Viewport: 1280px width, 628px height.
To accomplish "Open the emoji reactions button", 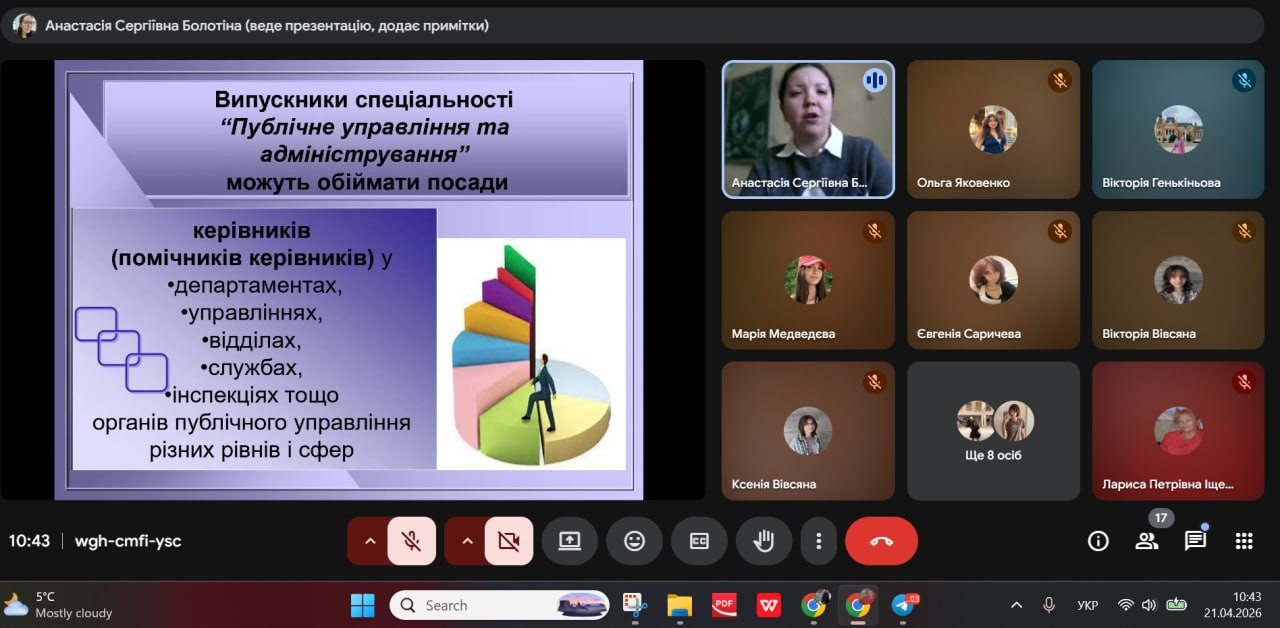I will tap(634, 541).
